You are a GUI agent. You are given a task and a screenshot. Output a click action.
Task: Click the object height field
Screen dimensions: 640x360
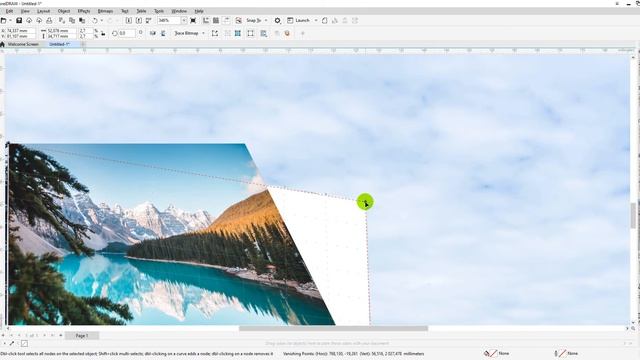(61, 36)
